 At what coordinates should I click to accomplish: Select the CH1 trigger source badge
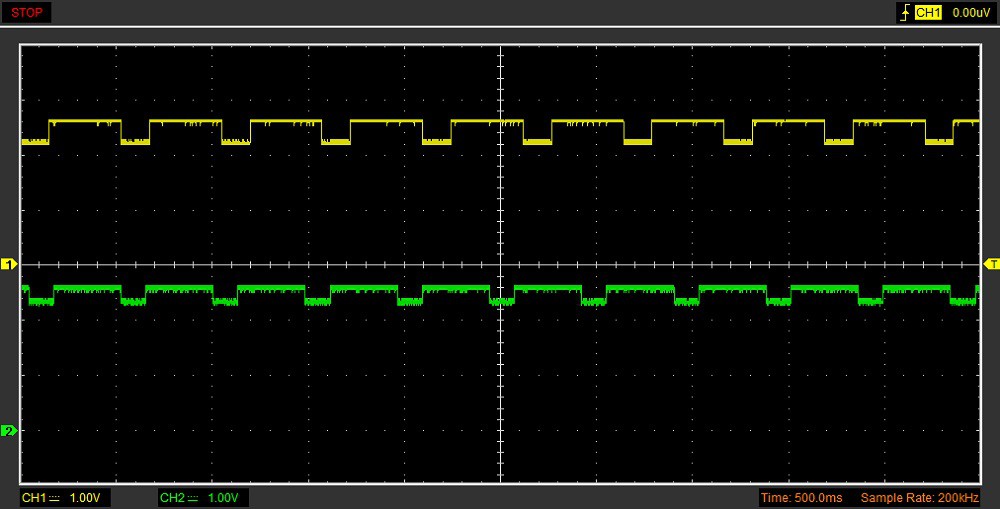coord(929,13)
